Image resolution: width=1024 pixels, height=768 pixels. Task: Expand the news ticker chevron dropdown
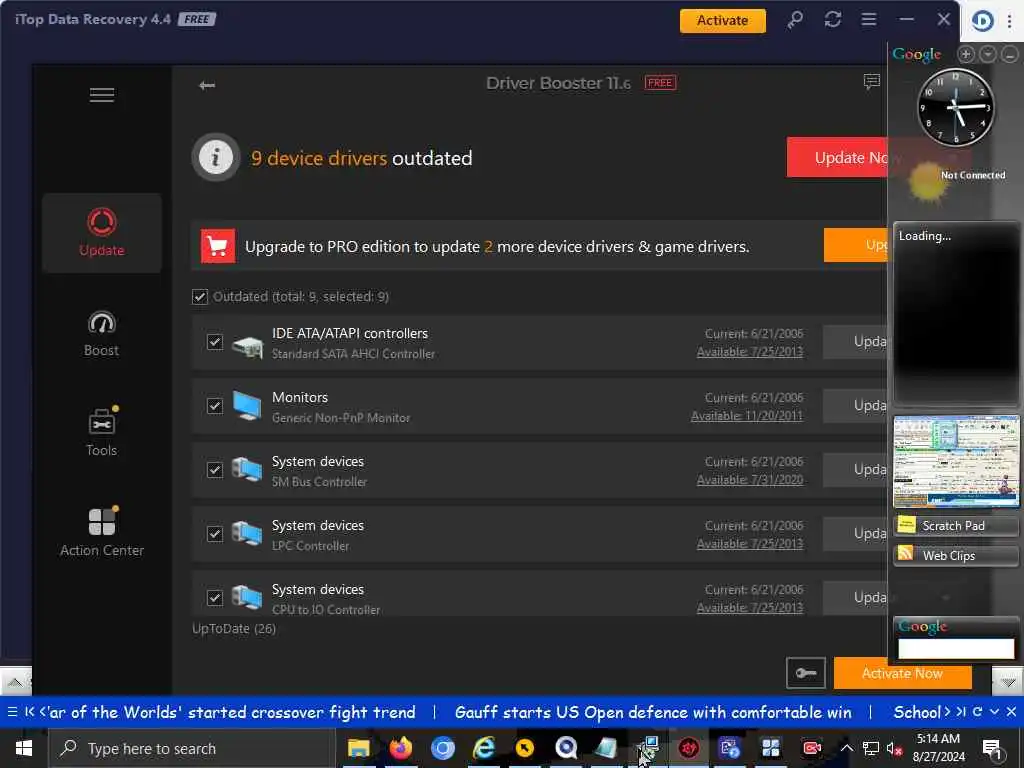995,712
